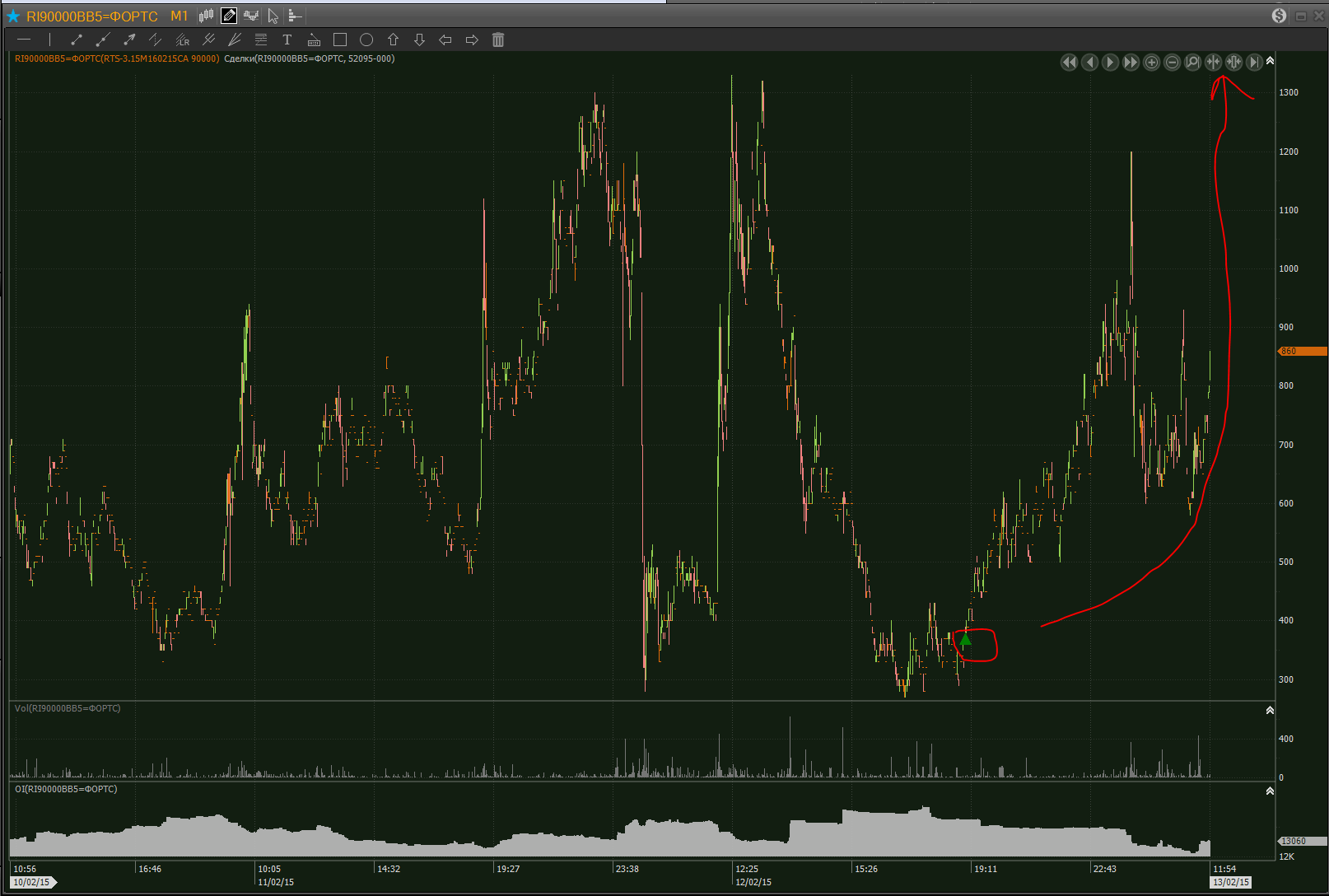Select the rectangle shape tool
This screenshot has width=1329, height=896.
[x=340, y=40]
